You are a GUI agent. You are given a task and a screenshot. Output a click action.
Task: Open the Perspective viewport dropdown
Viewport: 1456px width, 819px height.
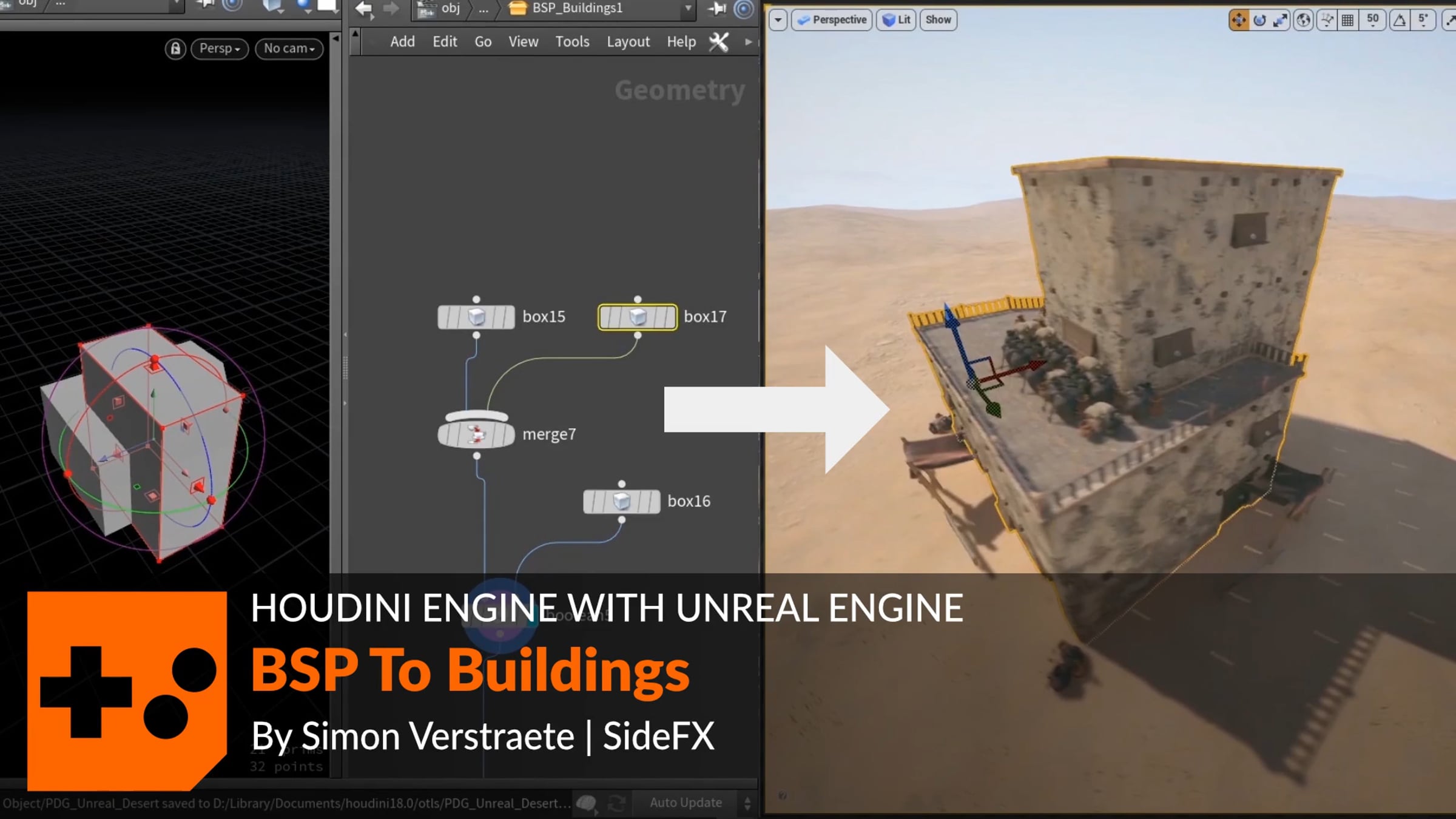point(832,19)
